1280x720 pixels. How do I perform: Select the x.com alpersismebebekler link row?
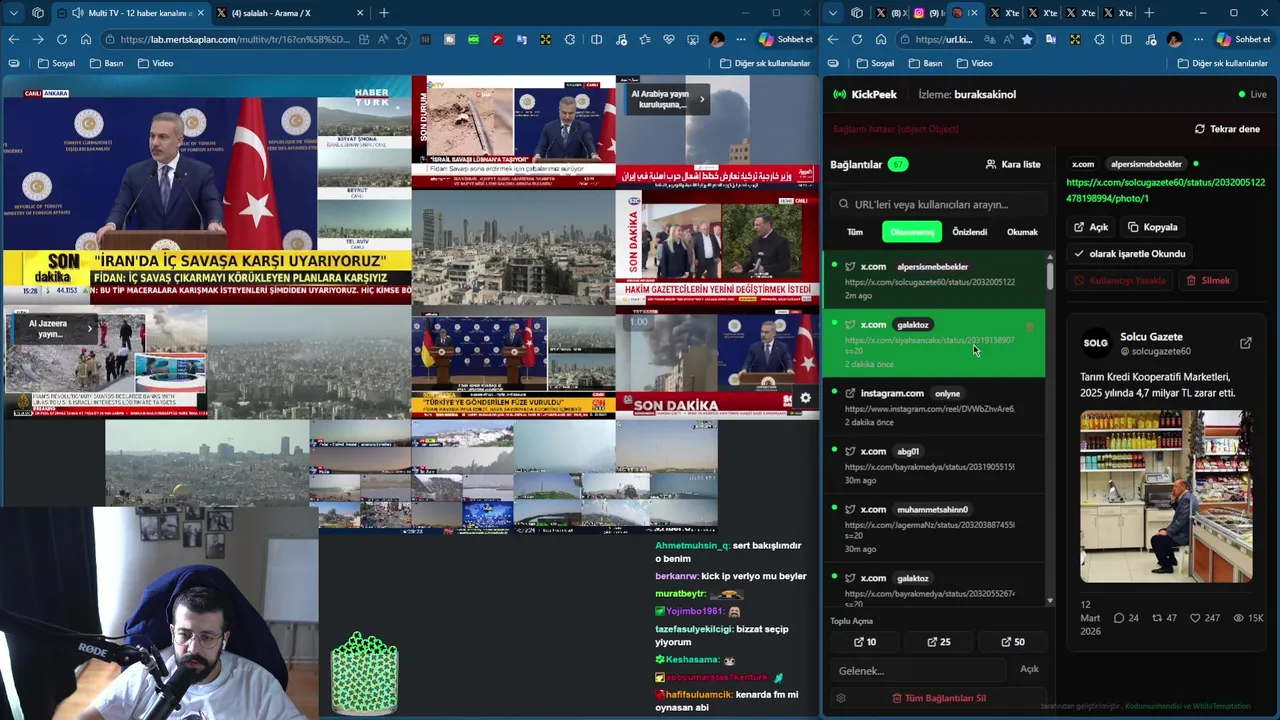coord(934,280)
